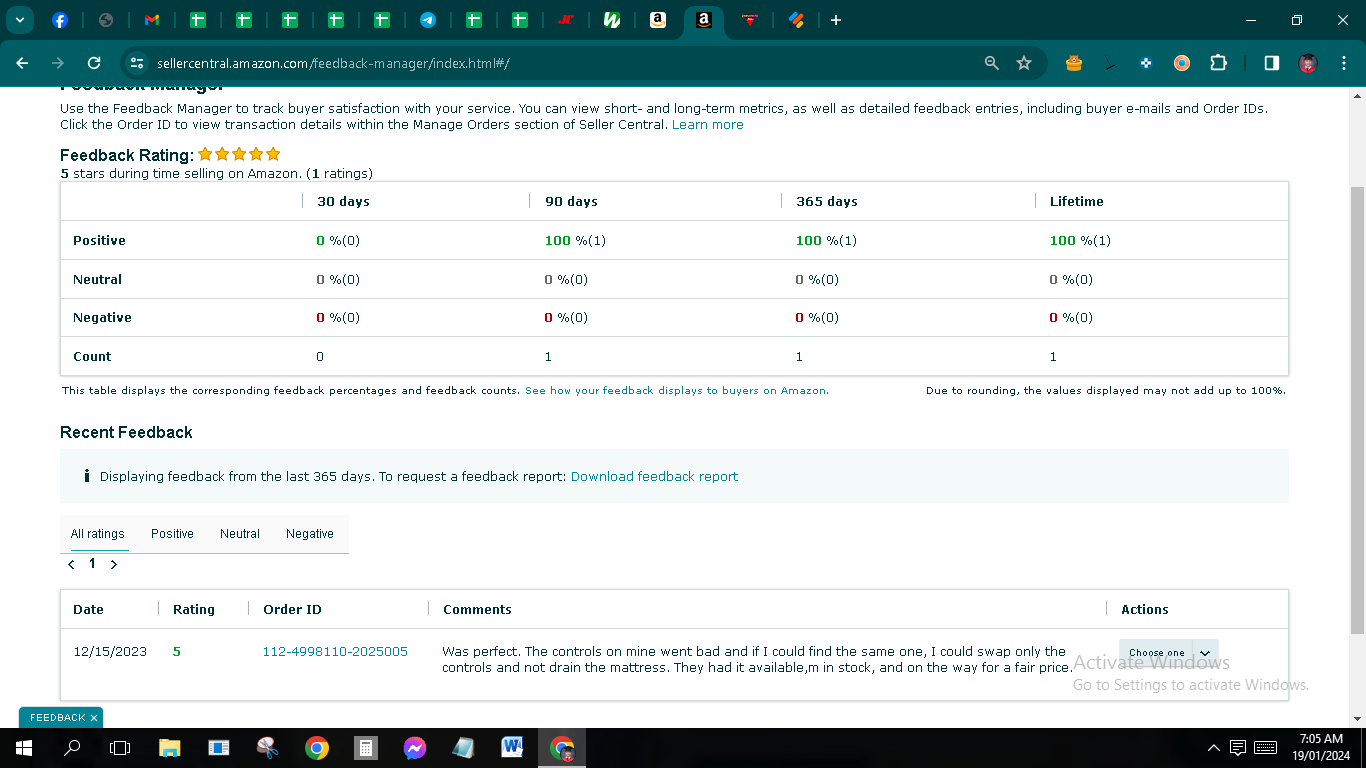Click the Date column header

pos(88,609)
